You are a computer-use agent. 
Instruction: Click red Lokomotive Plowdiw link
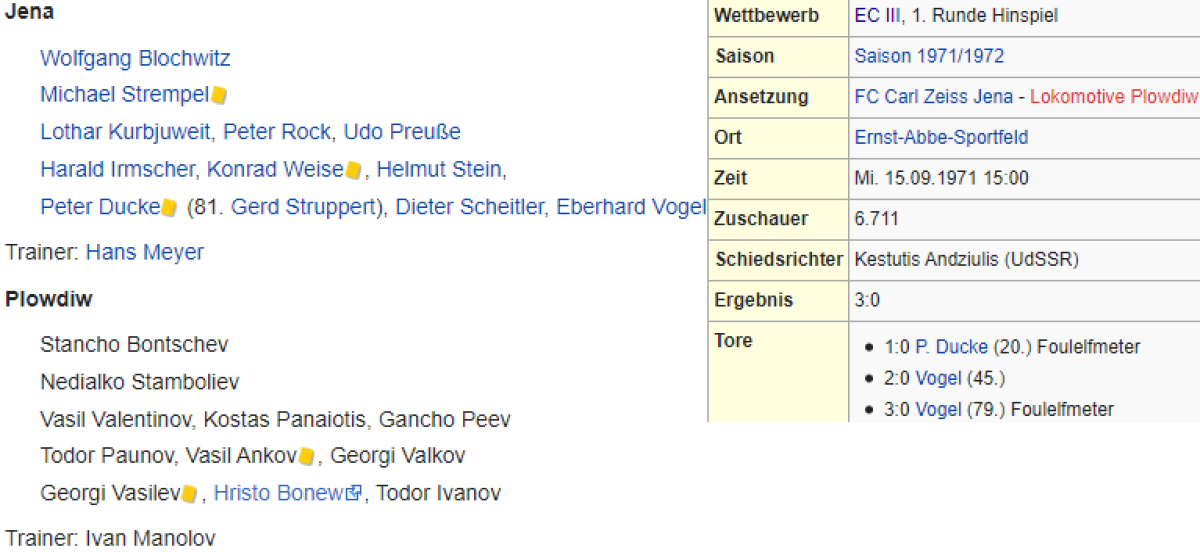1113,97
